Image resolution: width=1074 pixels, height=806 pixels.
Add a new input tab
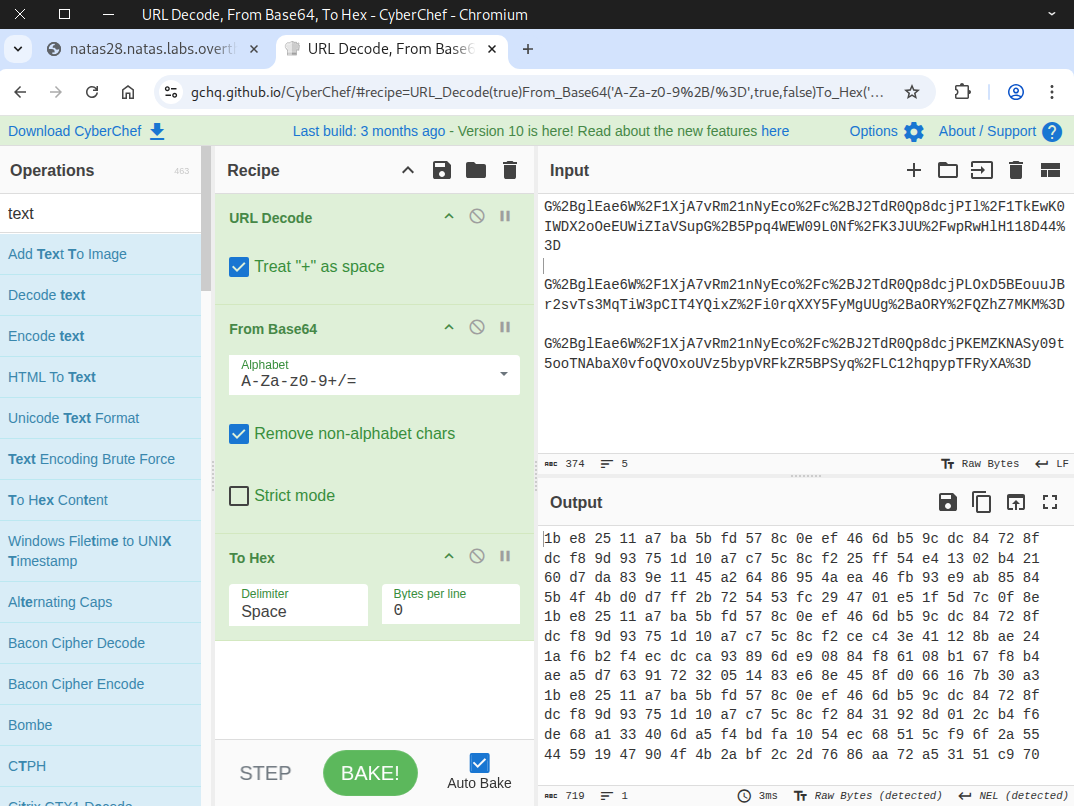pyautogui.click(x=913, y=170)
